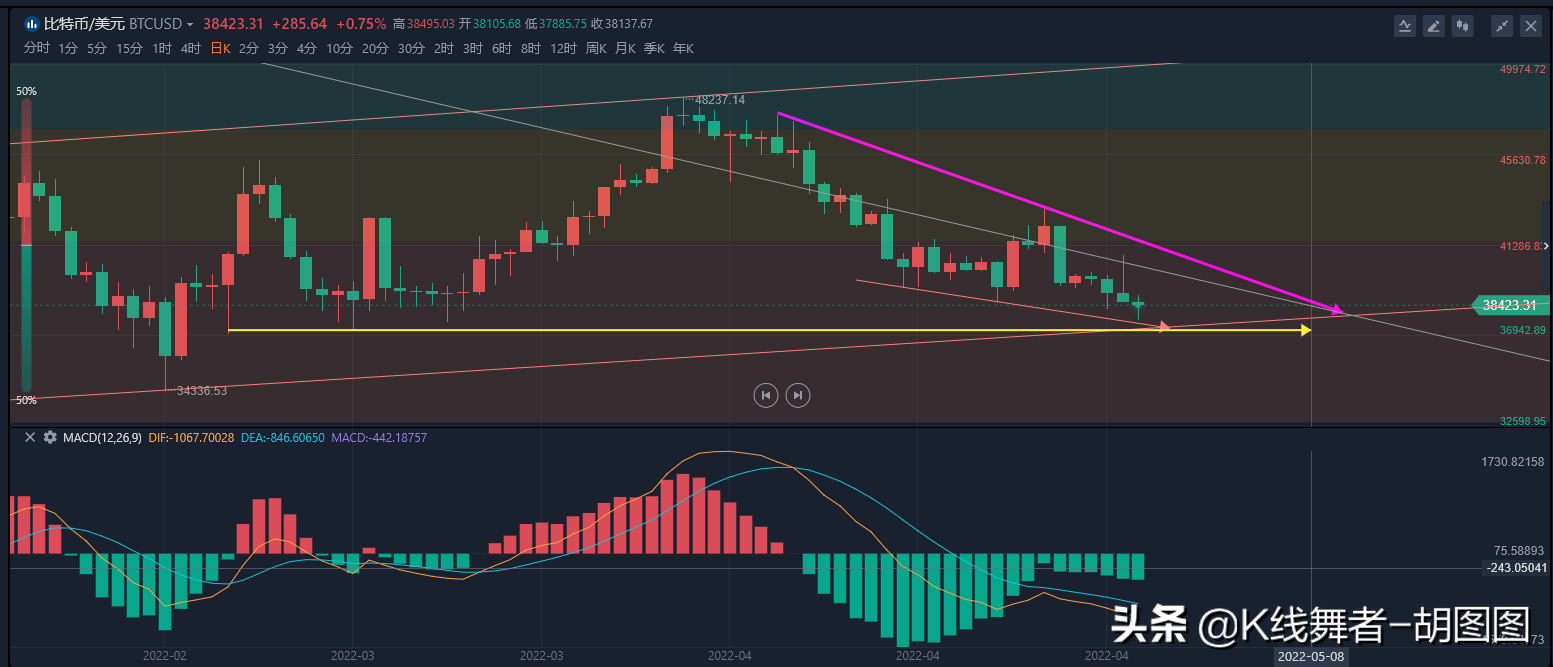Select the line chart style icon

pyautogui.click(x=1405, y=25)
